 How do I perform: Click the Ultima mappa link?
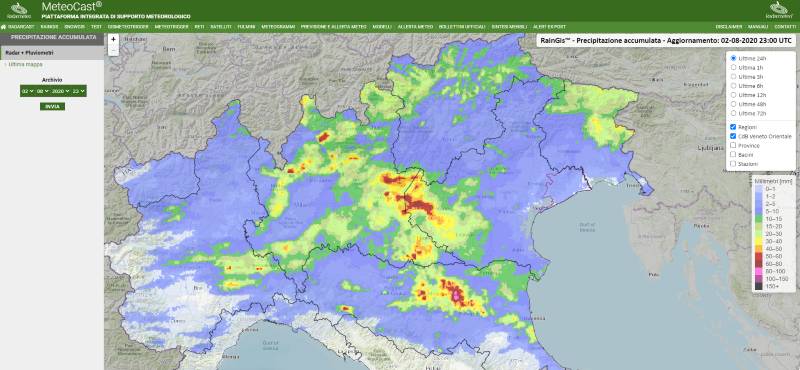[x=25, y=65]
